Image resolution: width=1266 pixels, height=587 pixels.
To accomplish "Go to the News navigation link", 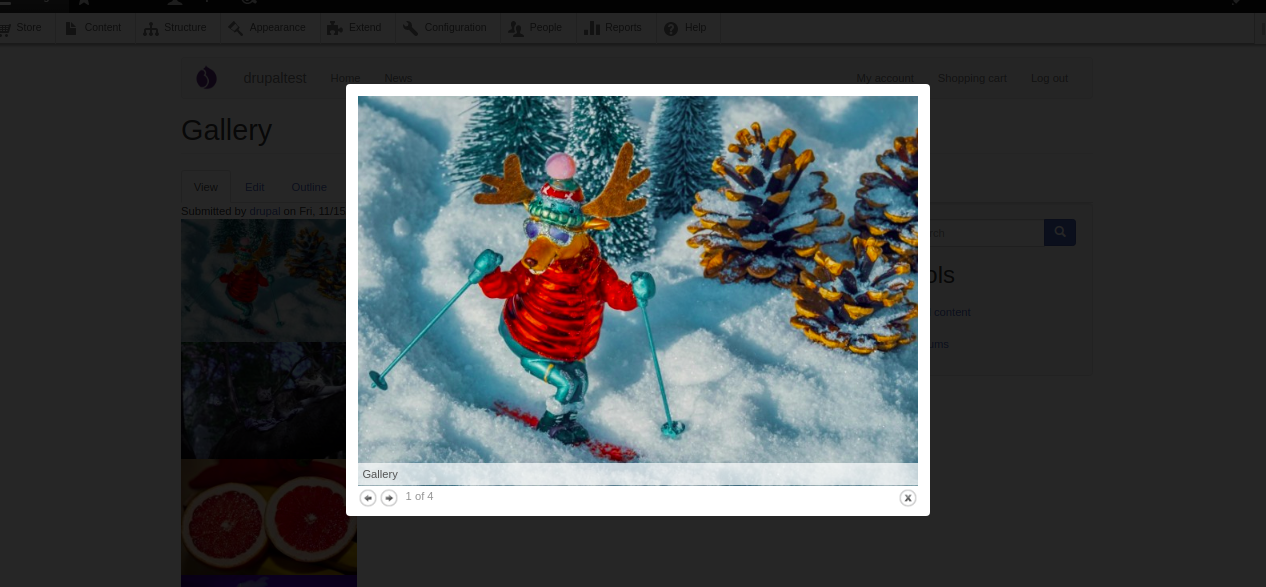I will coord(398,78).
